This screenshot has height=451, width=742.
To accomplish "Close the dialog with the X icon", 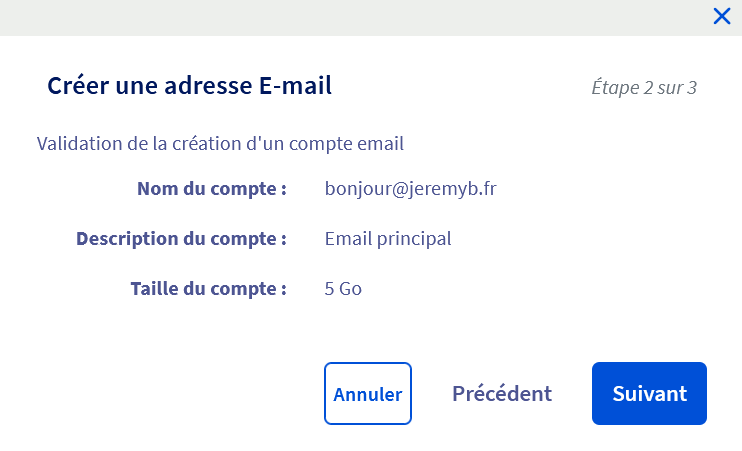I will [721, 16].
